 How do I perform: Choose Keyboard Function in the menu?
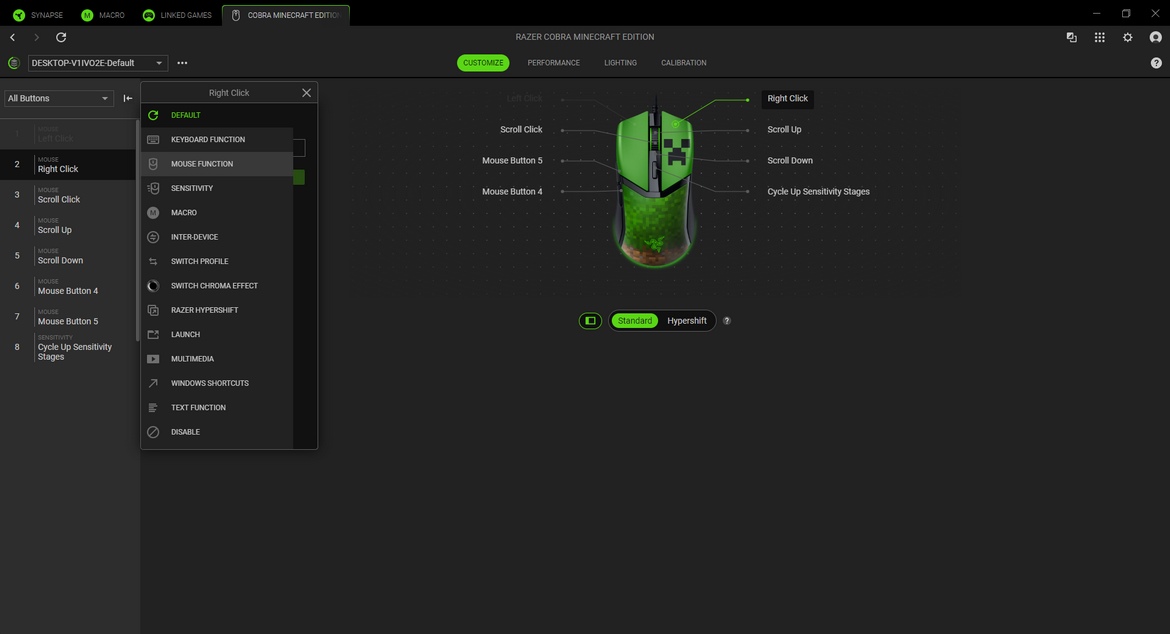pyautogui.click(x=216, y=139)
